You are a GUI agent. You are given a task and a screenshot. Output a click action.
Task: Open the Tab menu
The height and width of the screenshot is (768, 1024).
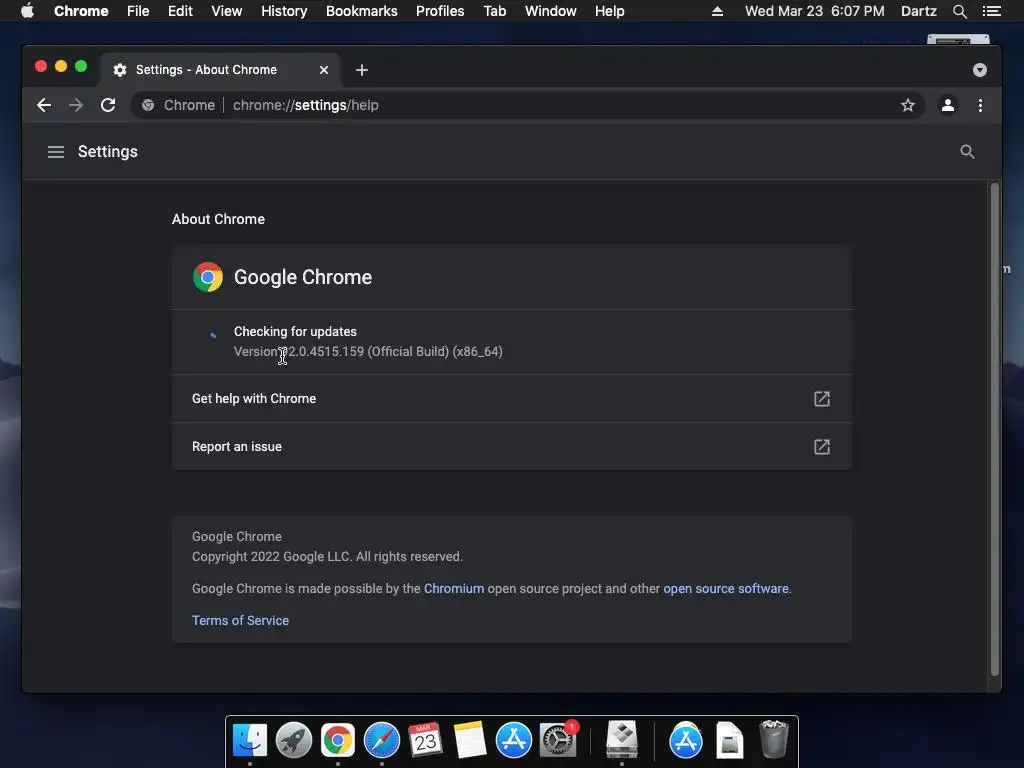pos(494,11)
